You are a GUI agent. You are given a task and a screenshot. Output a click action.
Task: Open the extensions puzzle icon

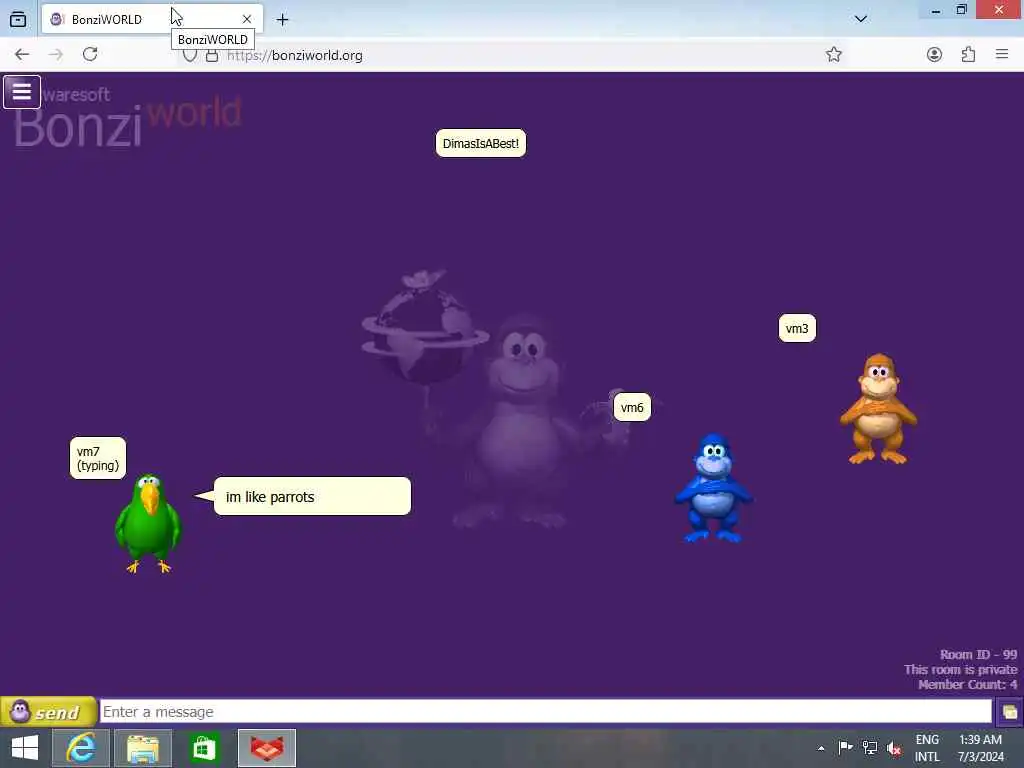(968, 55)
